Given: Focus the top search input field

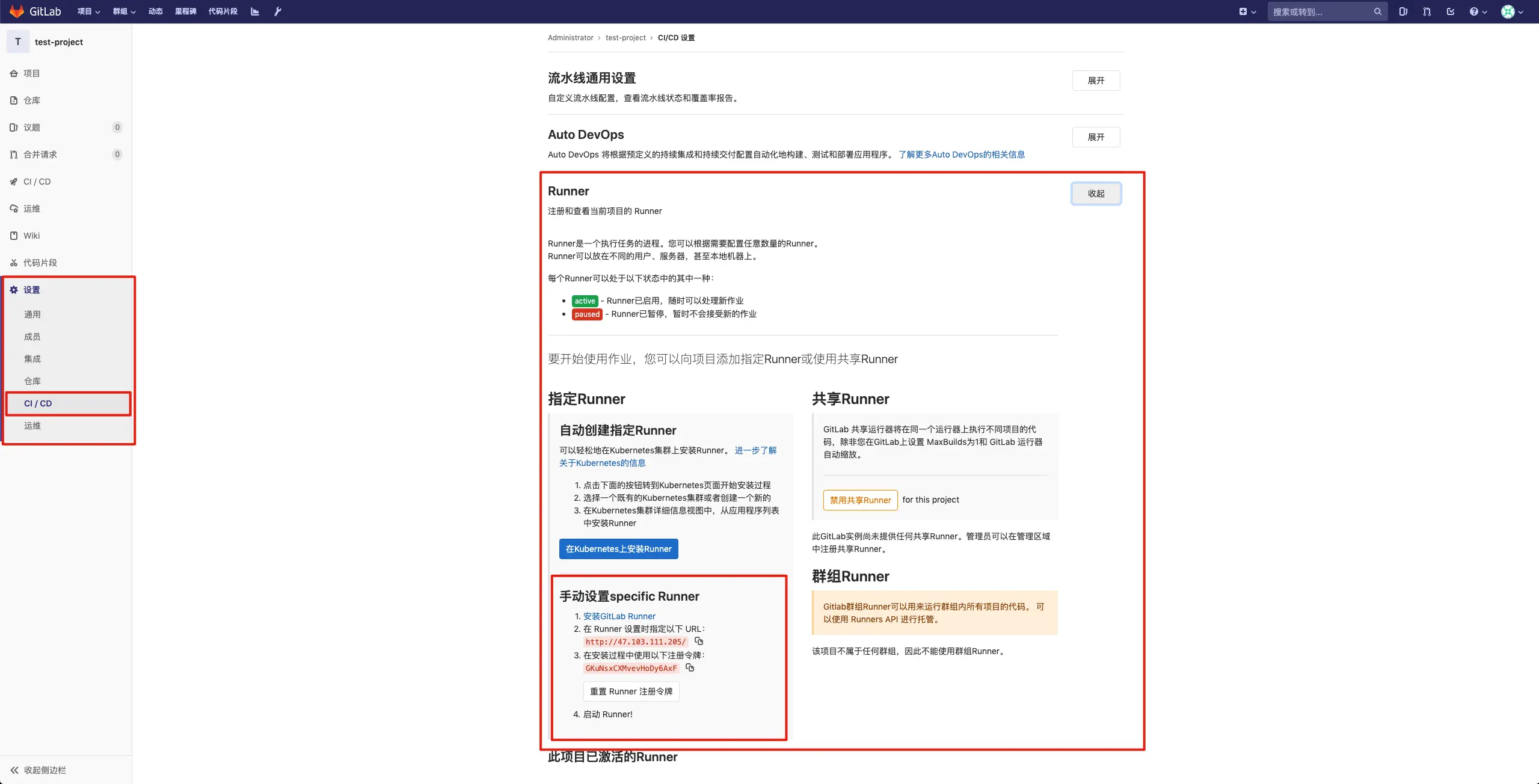Looking at the screenshot, I should pyautogui.click(x=1320, y=11).
